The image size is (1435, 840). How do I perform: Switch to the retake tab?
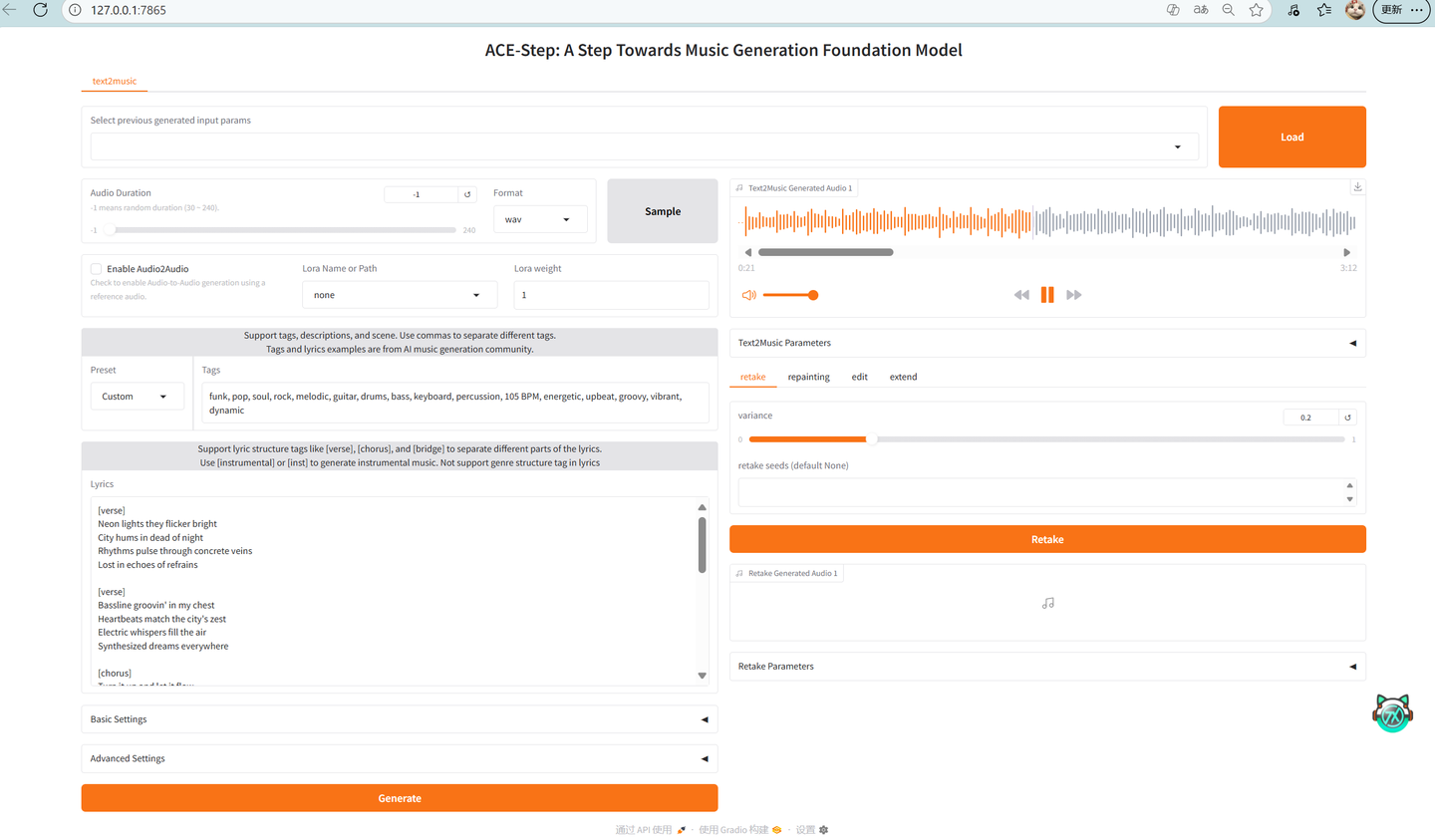pos(753,377)
